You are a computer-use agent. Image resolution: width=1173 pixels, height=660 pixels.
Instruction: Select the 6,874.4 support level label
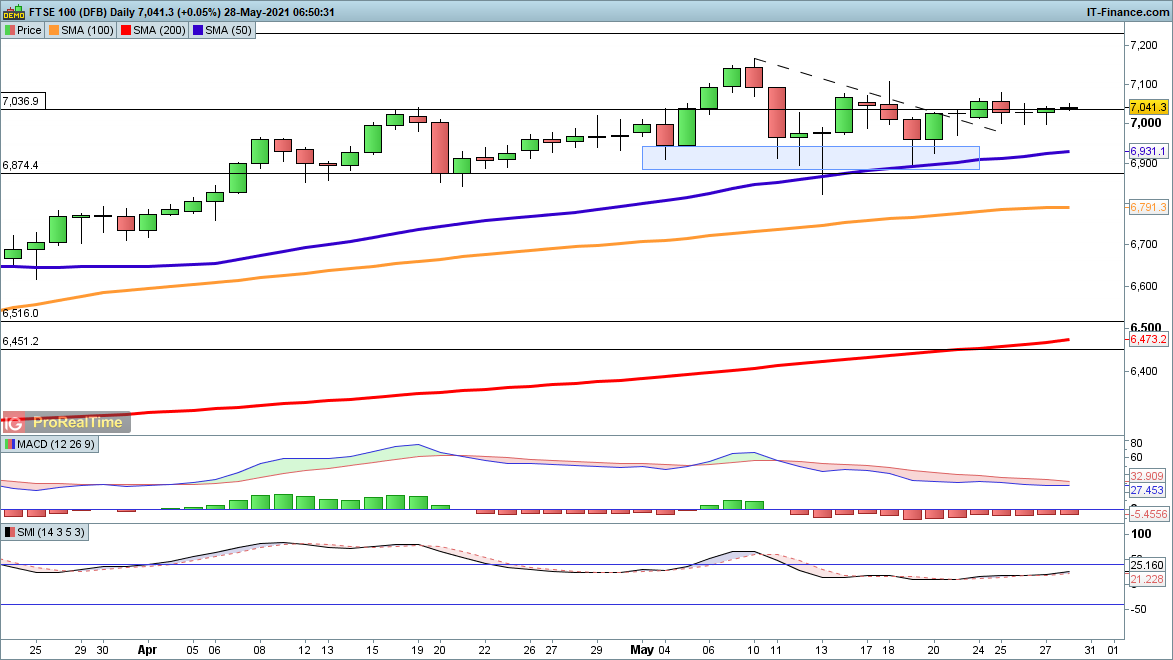(21, 165)
